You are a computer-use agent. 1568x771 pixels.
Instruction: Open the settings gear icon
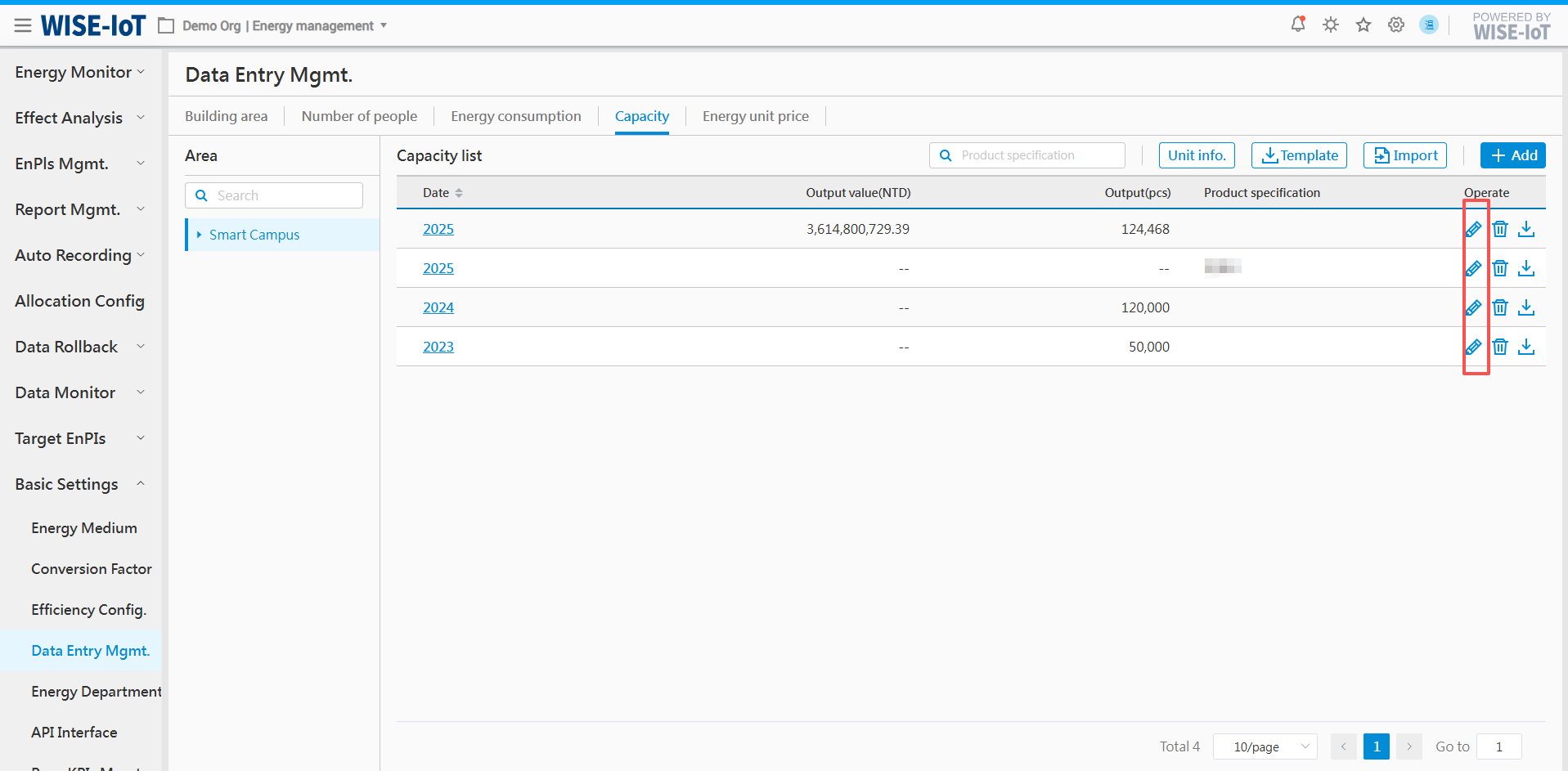[x=1396, y=25]
